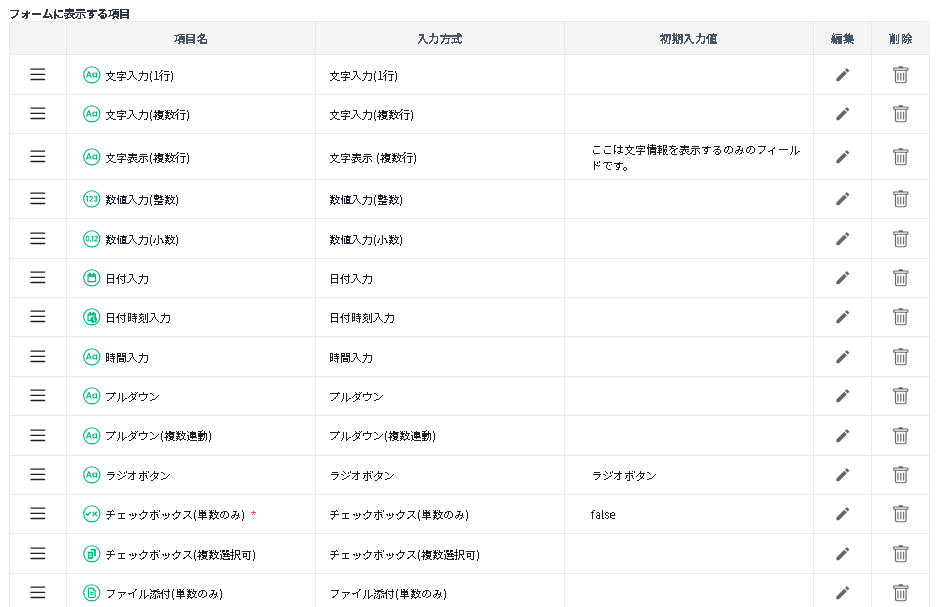
Task: Remove the 時間入力 row with trash icon
Action: [x=900, y=357]
